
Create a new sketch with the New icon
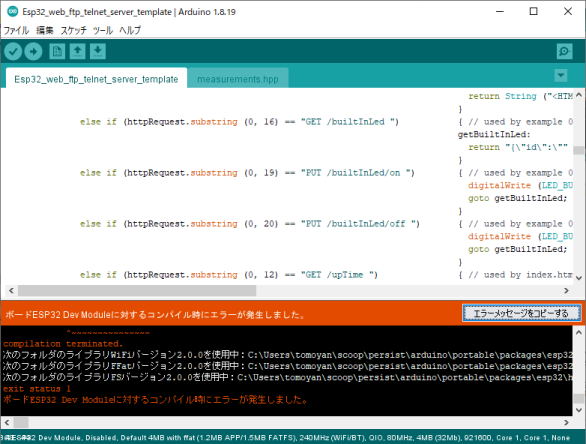(57, 52)
